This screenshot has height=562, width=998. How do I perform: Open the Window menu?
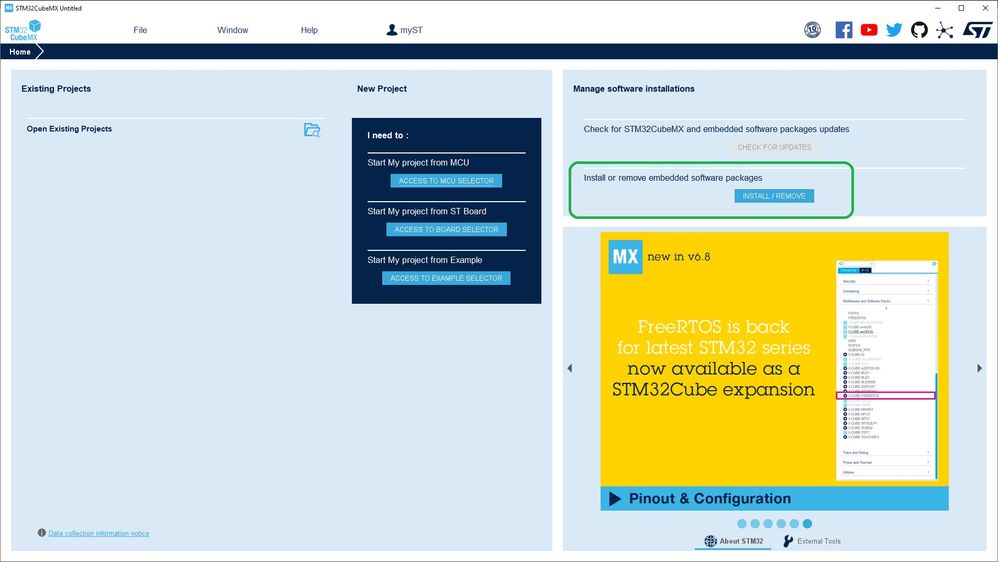[232, 30]
